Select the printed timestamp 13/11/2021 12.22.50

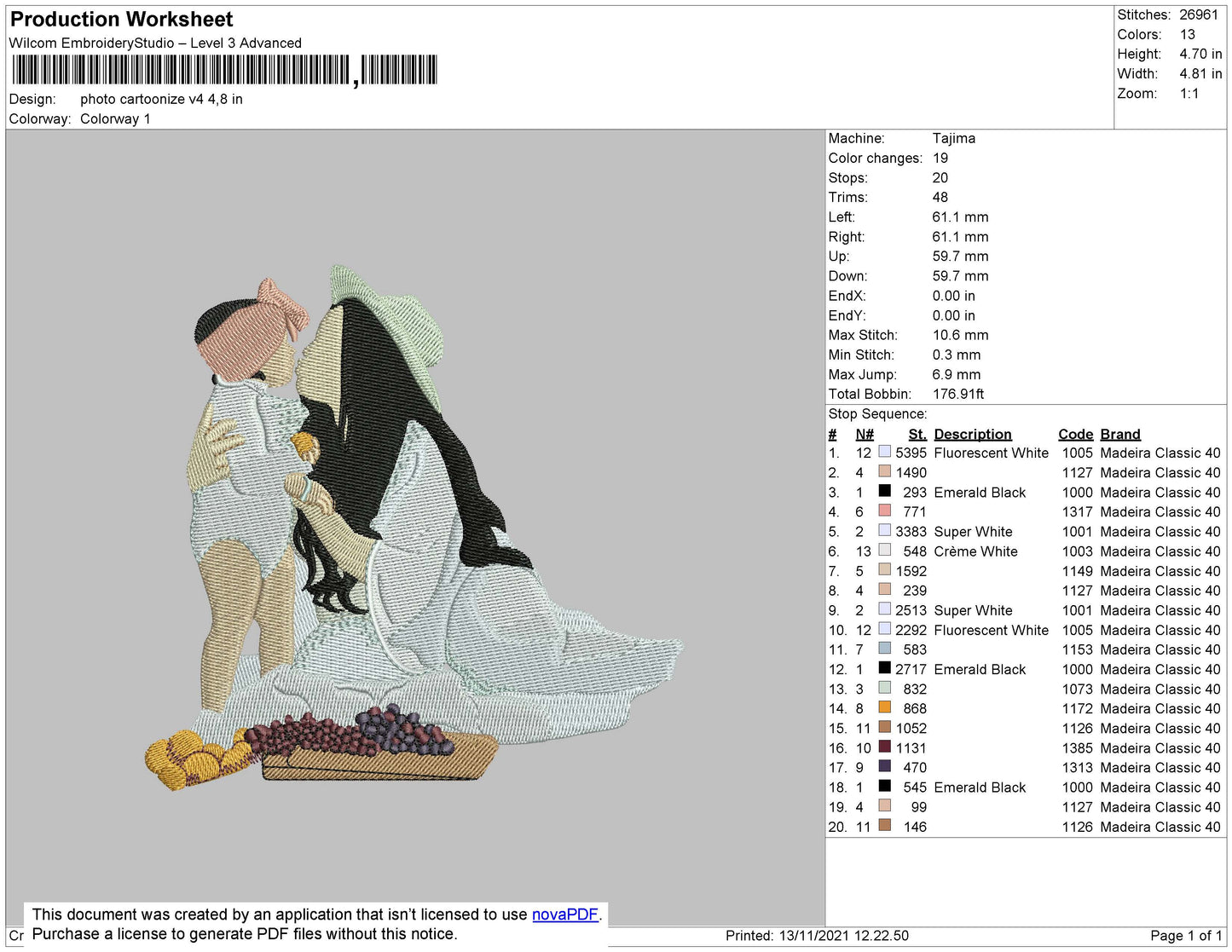pos(844,936)
